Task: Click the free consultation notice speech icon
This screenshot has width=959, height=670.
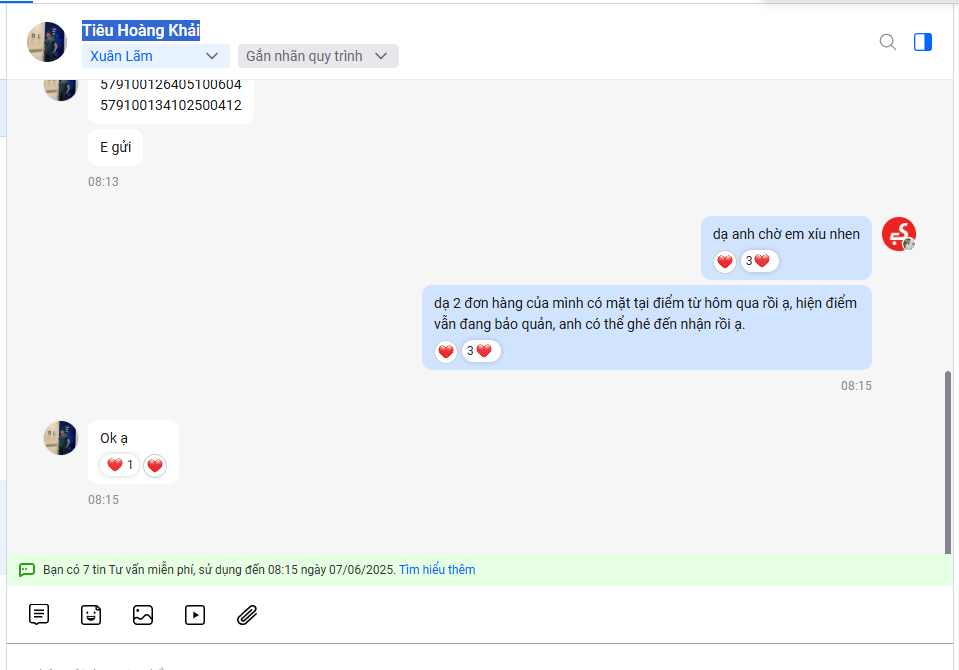Action: pyautogui.click(x=26, y=570)
